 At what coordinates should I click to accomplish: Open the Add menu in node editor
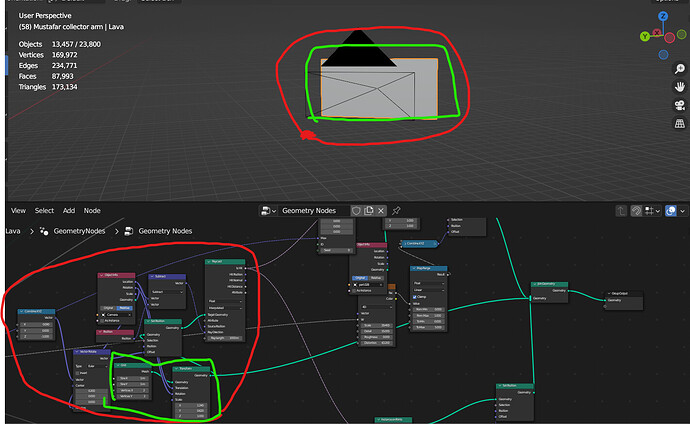tap(69, 211)
